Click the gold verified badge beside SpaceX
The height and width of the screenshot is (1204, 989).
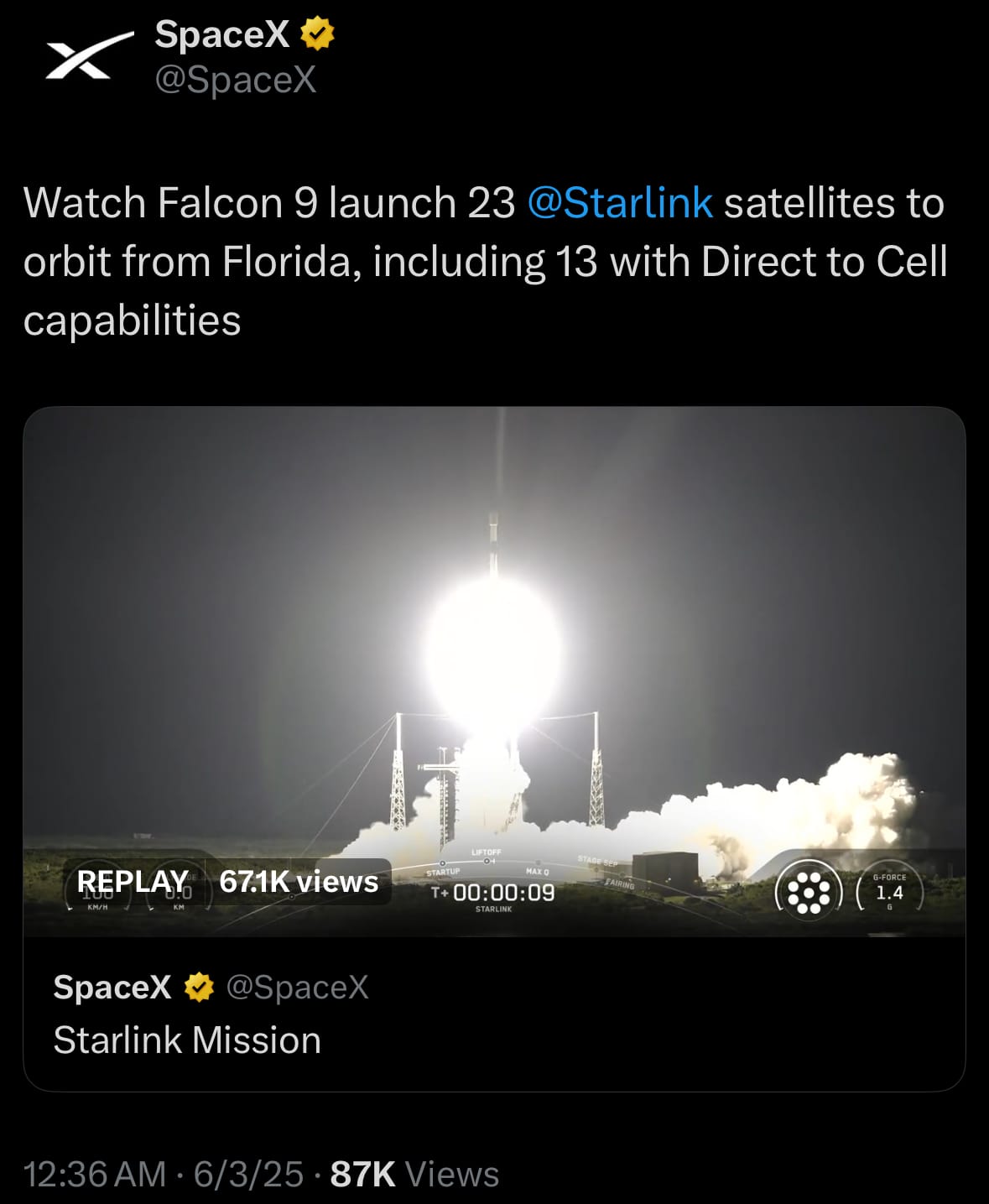tap(317, 34)
